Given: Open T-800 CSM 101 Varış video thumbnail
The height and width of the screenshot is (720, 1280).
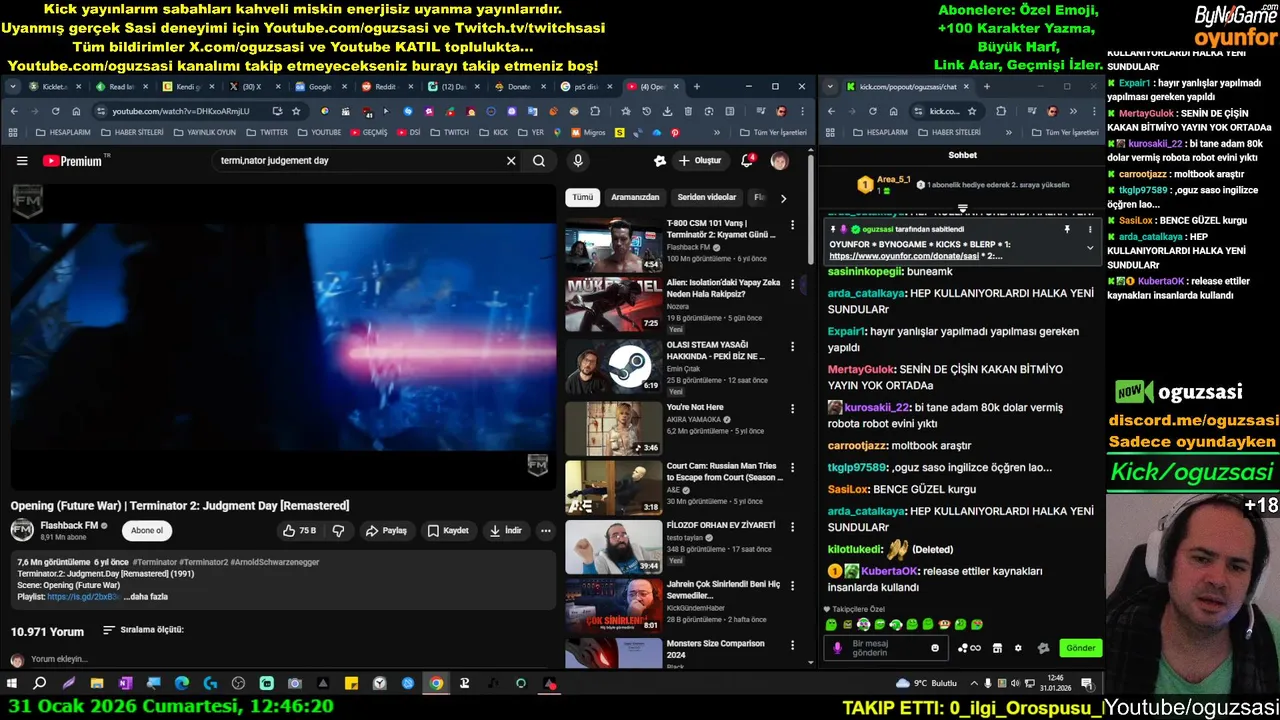Looking at the screenshot, I should 613,244.
